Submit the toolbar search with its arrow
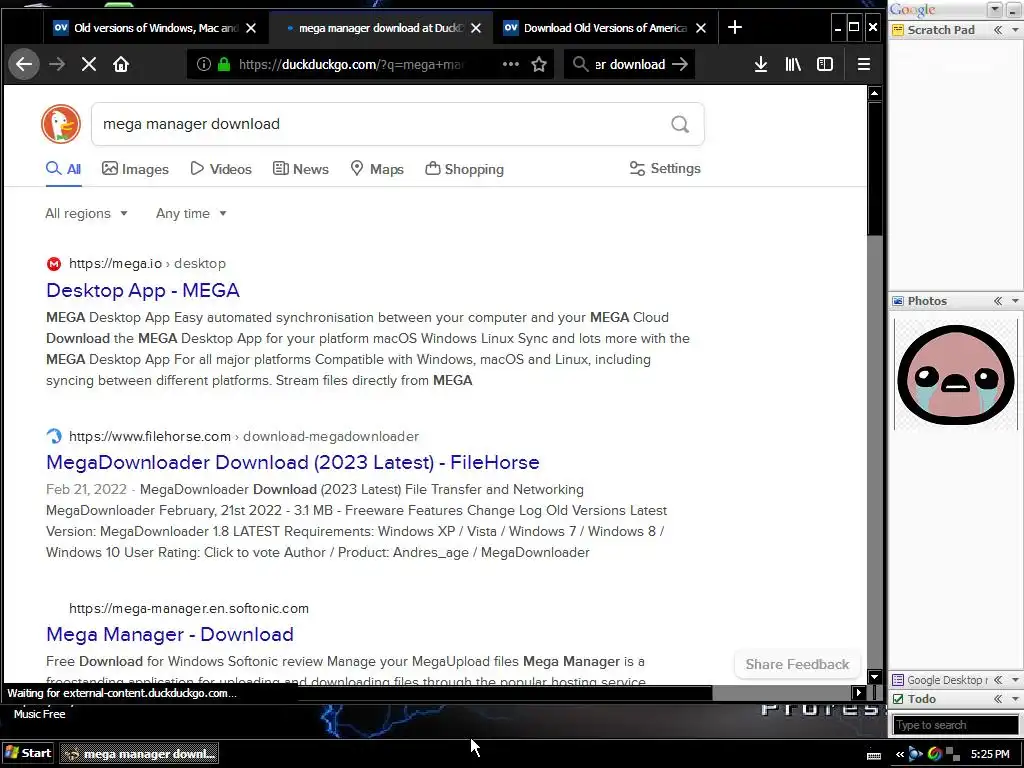This screenshot has width=1024, height=768. click(680, 64)
